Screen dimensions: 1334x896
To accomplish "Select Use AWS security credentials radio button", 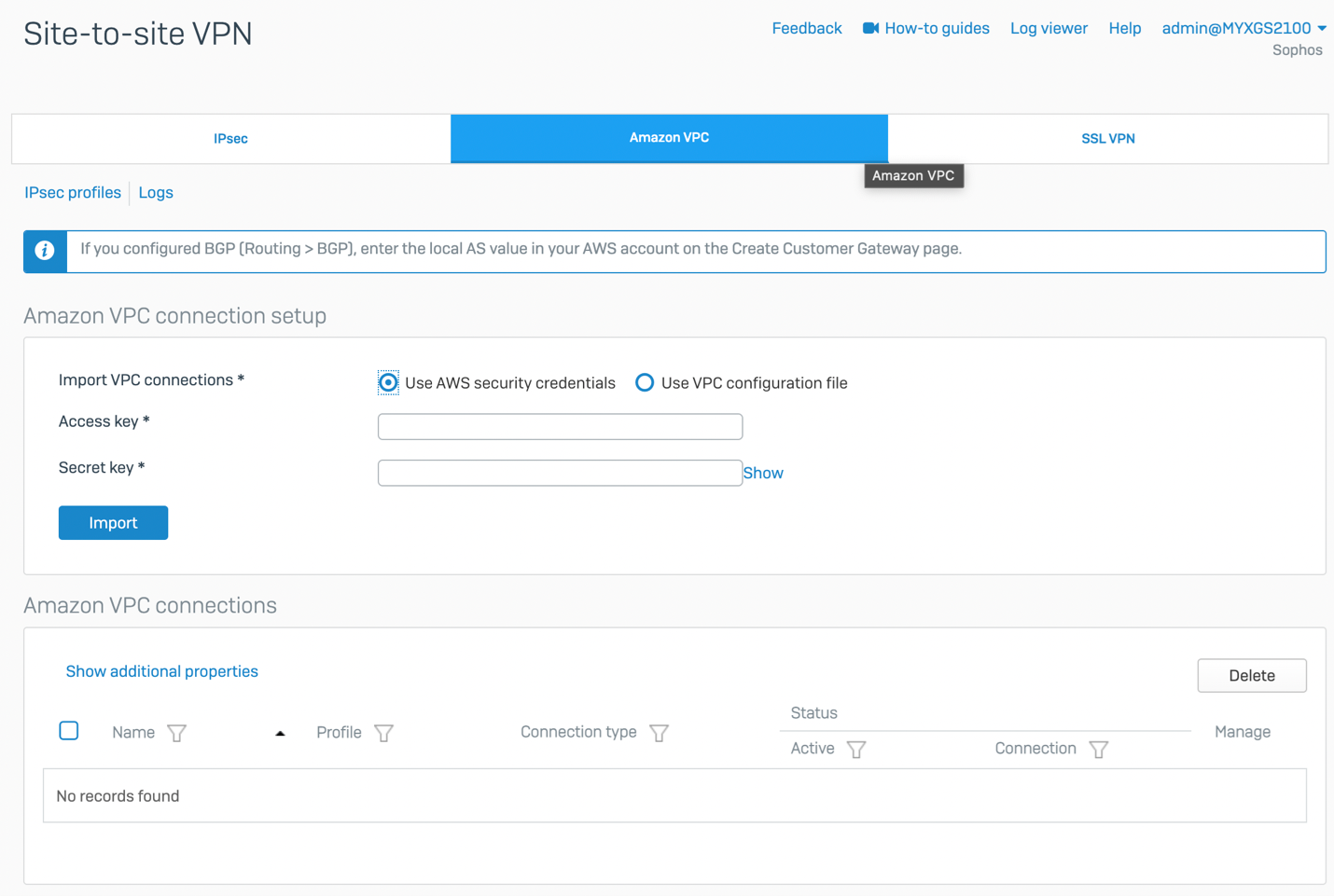I will [388, 383].
